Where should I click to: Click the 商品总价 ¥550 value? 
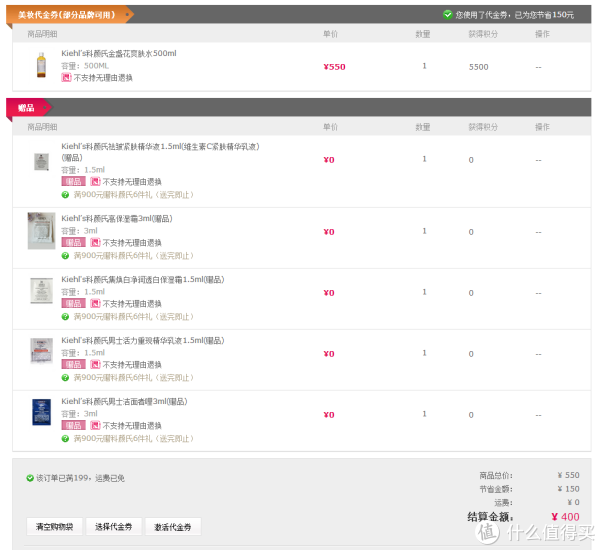(x=568, y=475)
